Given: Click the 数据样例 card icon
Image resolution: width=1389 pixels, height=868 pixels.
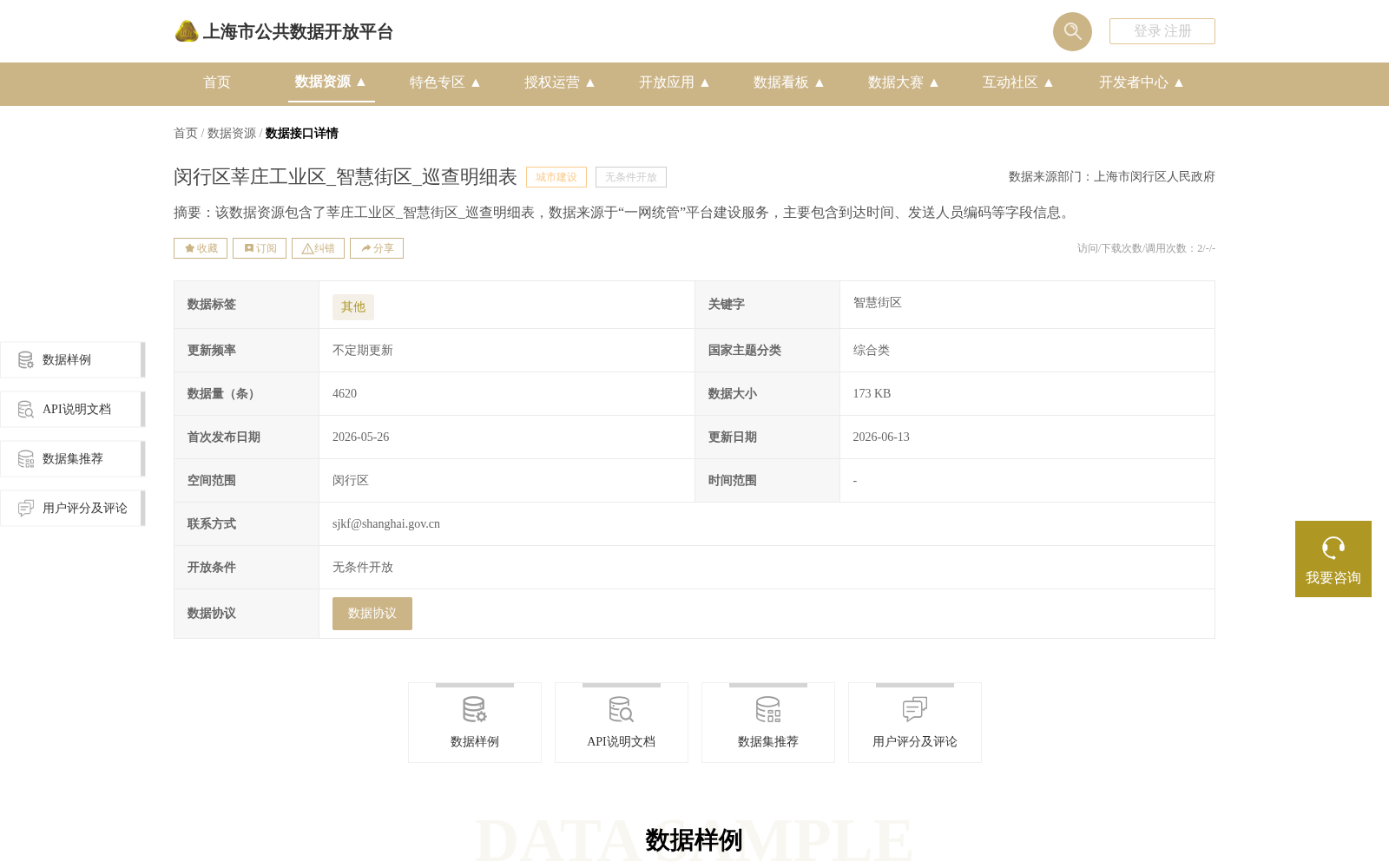Looking at the screenshot, I should pyautogui.click(x=475, y=710).
